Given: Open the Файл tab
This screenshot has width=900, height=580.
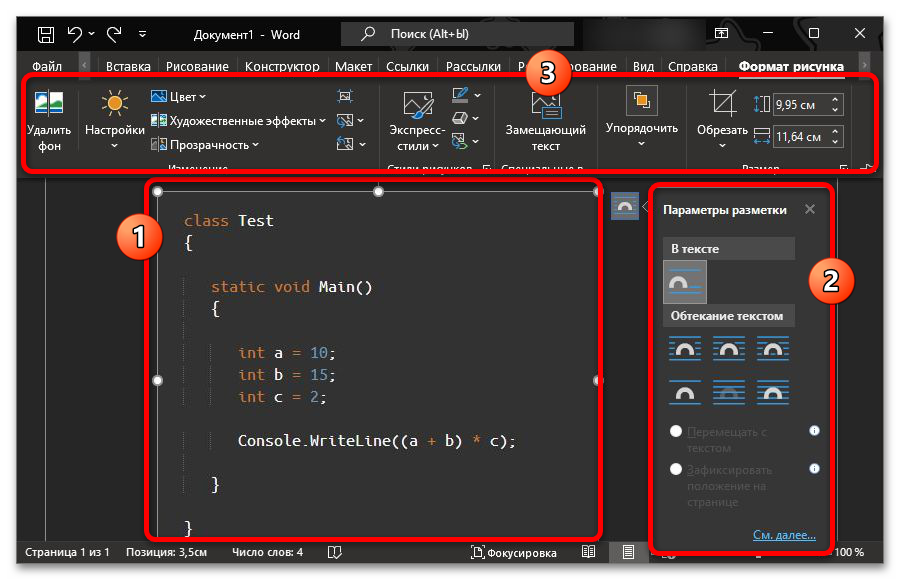Looking at the screenshot, I should (46, 67).
